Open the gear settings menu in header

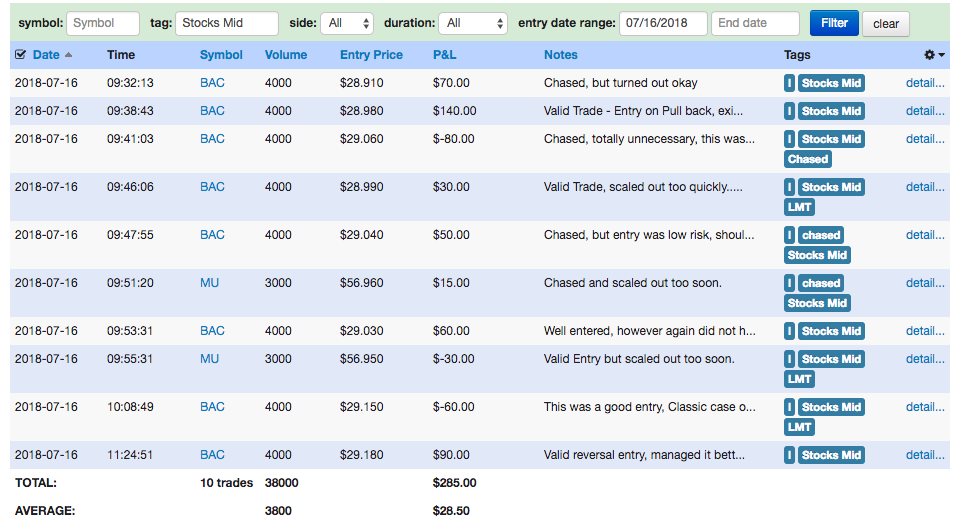click(934, 55)
